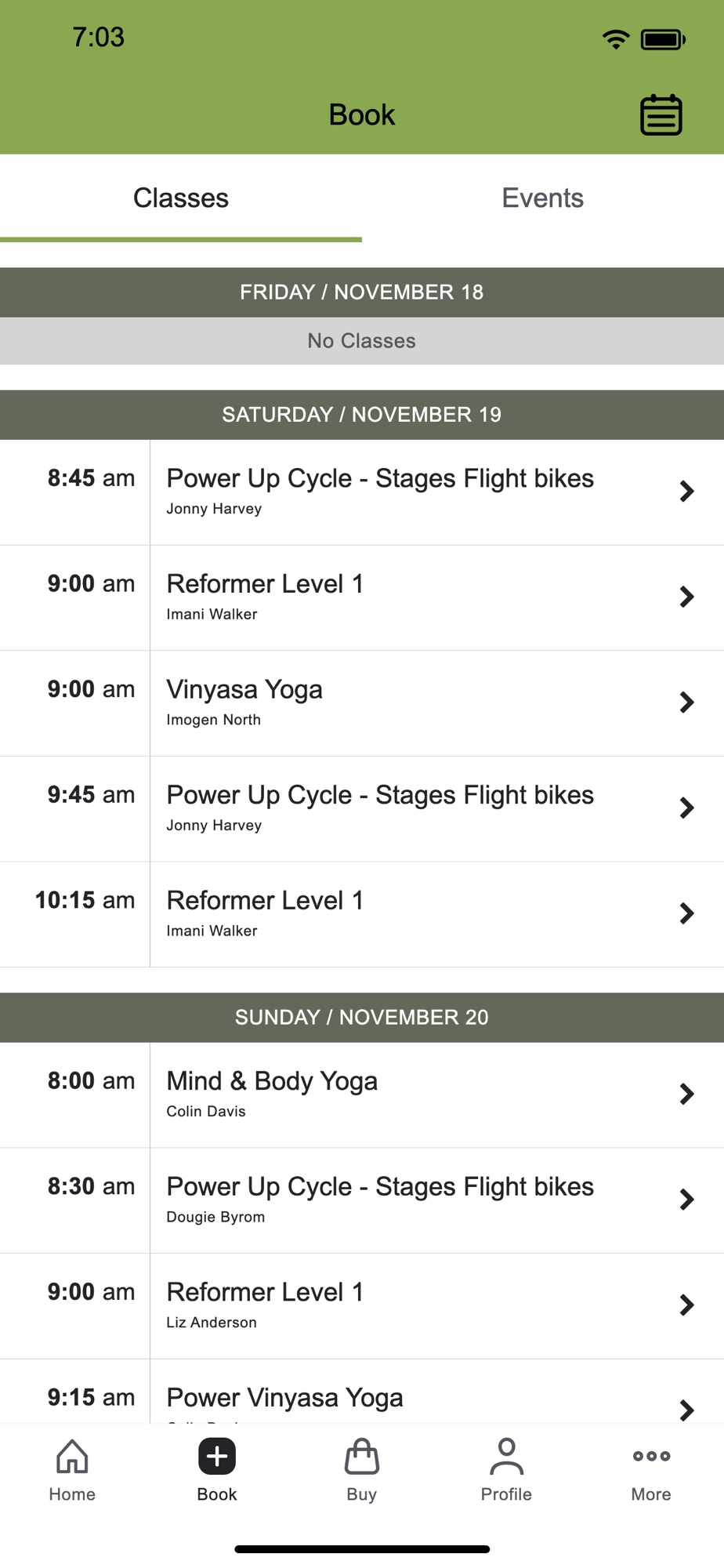This screenshot has height=1568, width=724.
Task: Open chevron for Vinyasa Yoga class
Action: click(686, 702)
